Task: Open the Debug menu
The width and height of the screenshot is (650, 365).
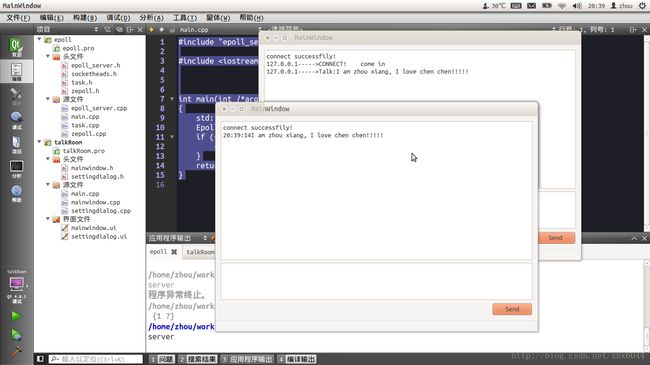Action: tap(118, 18)
